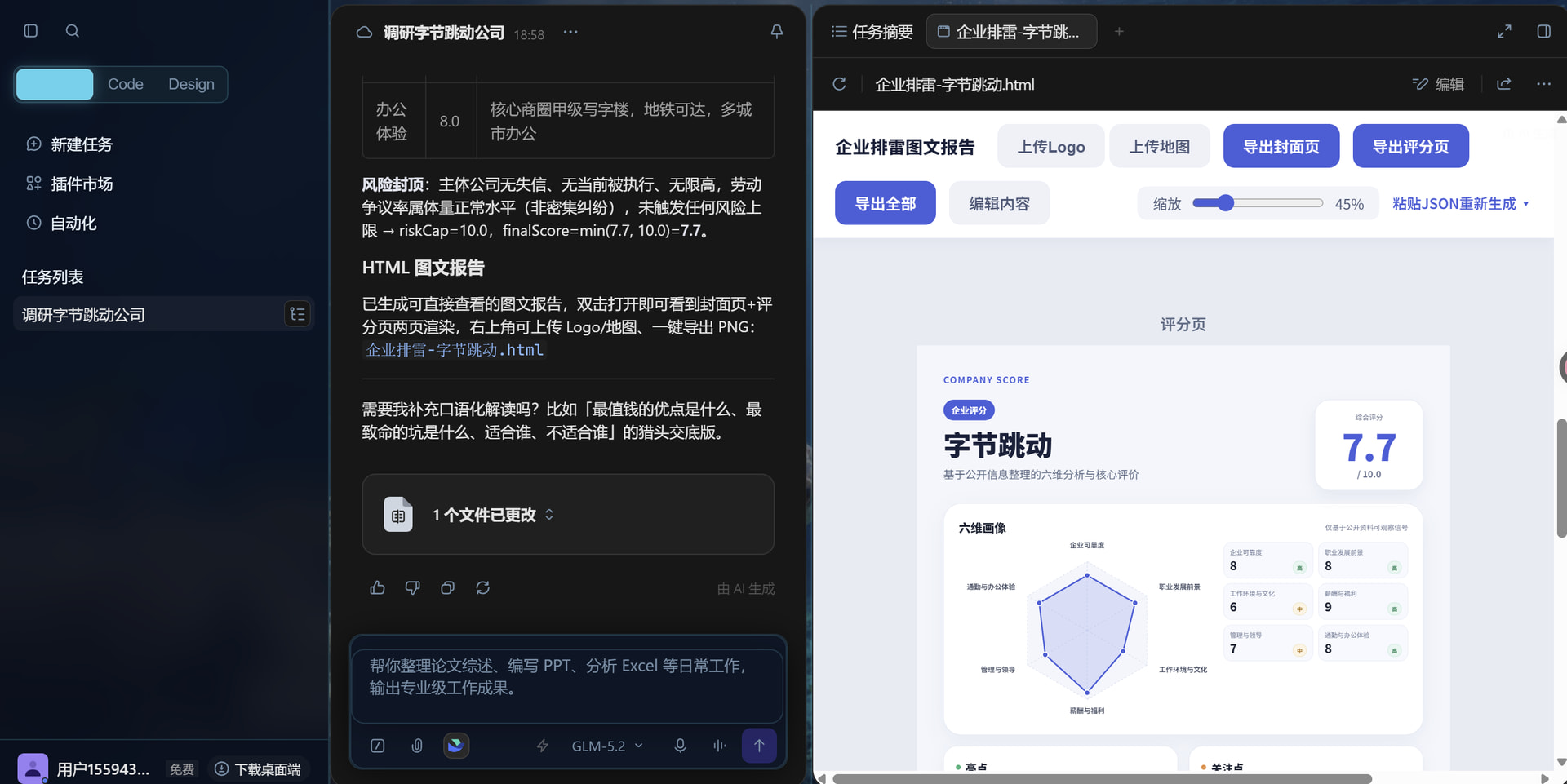
Task: Click the 上传Logo button
Action: pyautogui.click(x=1051, y=147)
